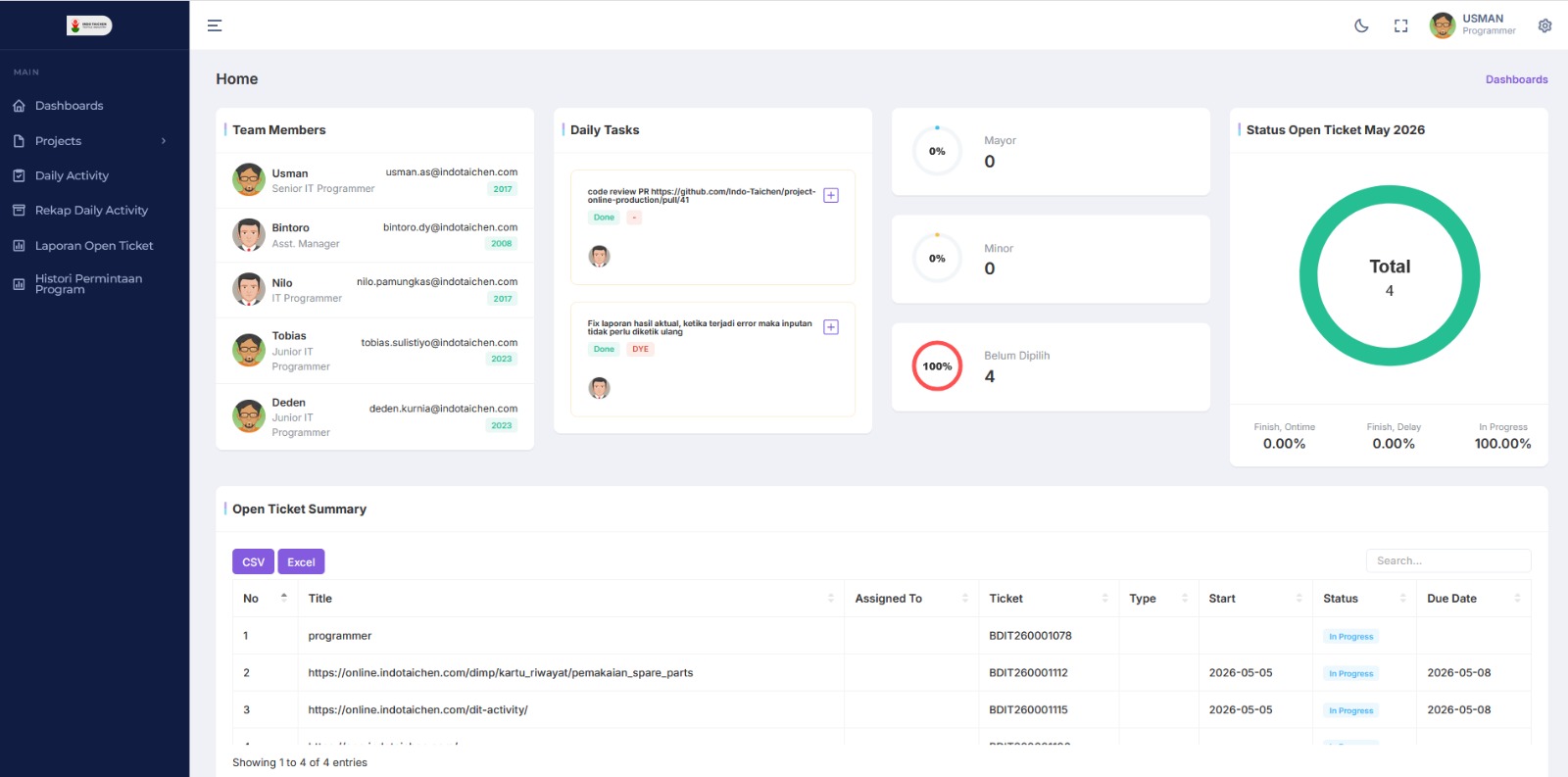Expand the Fix laporan hasil aktual task
1568x777 pixels.
(831, 327)
